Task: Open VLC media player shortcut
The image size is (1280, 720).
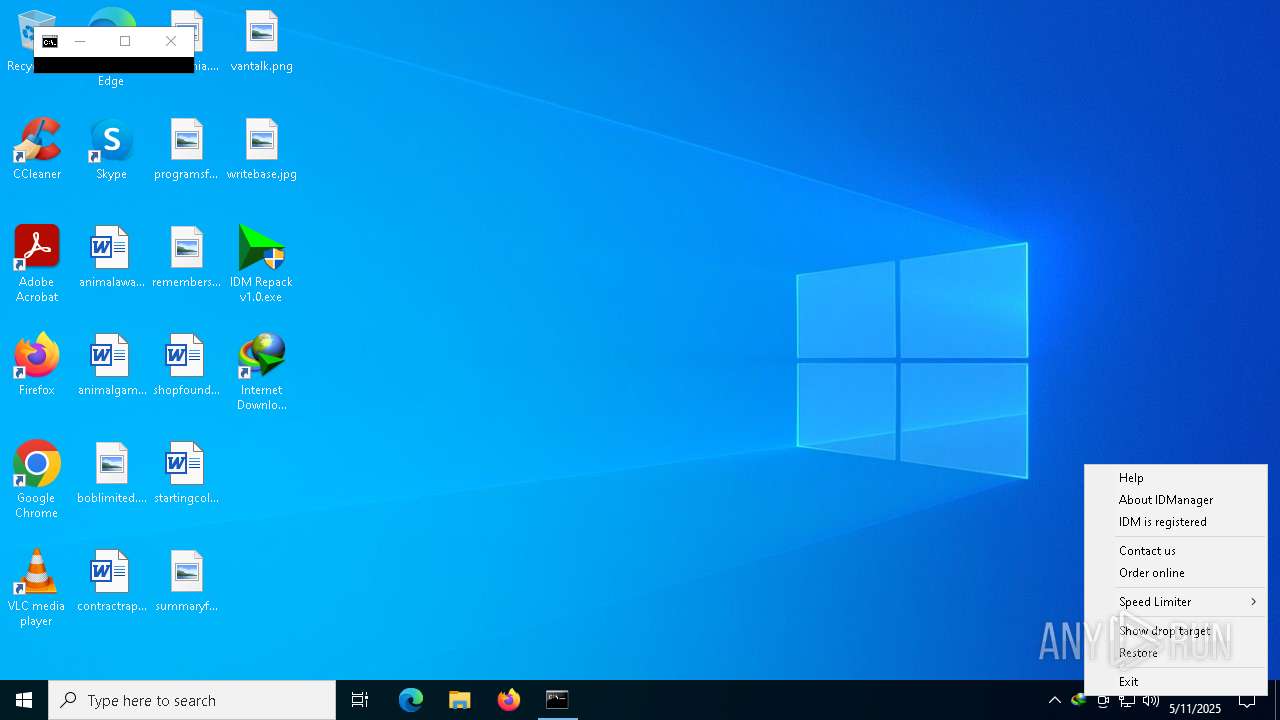Action: [37, 588]
